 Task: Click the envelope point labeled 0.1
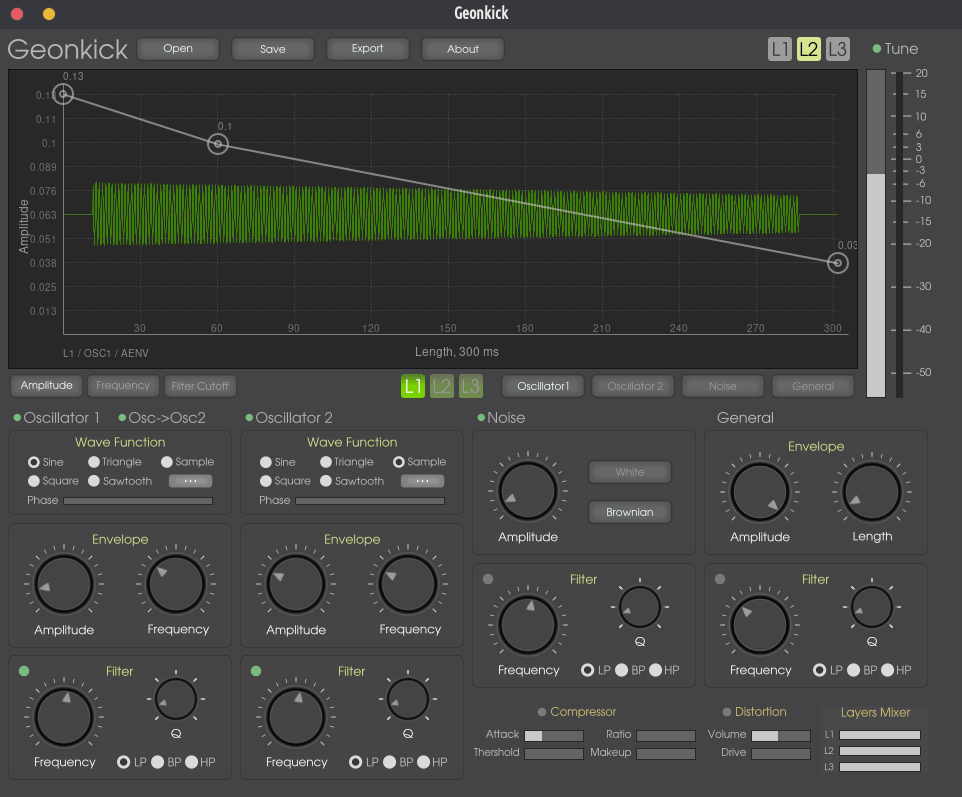(218, 145)
